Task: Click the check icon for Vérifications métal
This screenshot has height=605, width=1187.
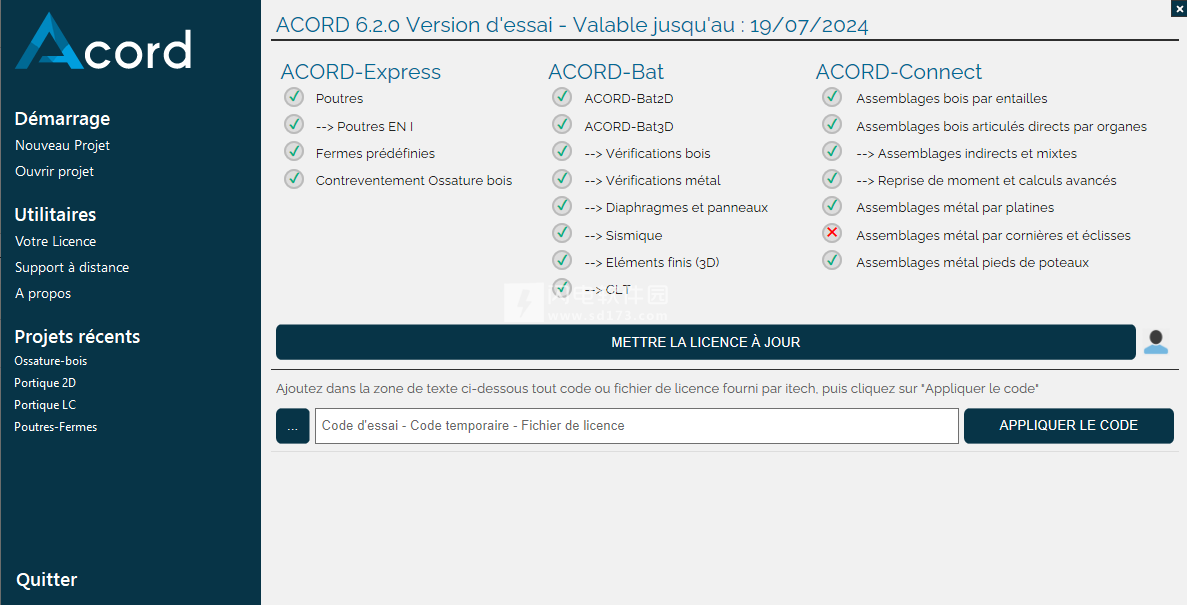Action: (x=562, y=179)
